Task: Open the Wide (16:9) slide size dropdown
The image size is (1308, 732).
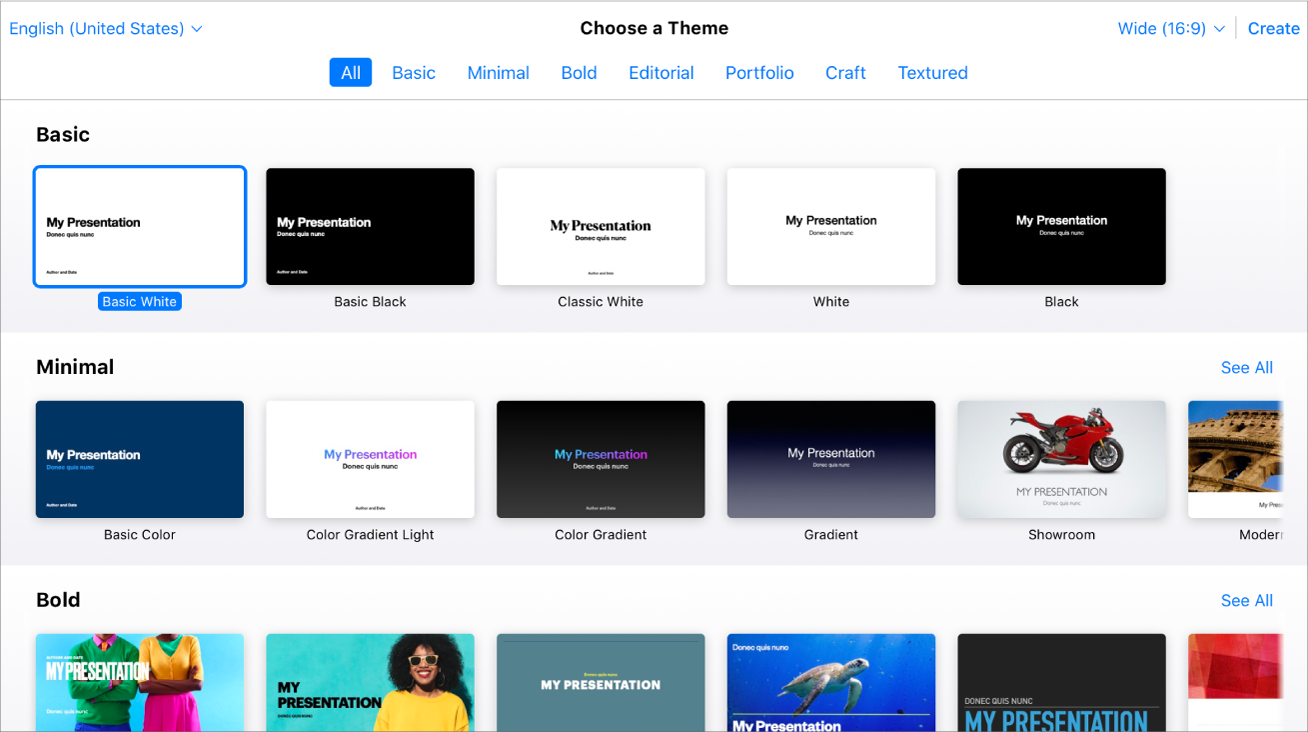Action: pyautogui.click(x=1171, y=29)
